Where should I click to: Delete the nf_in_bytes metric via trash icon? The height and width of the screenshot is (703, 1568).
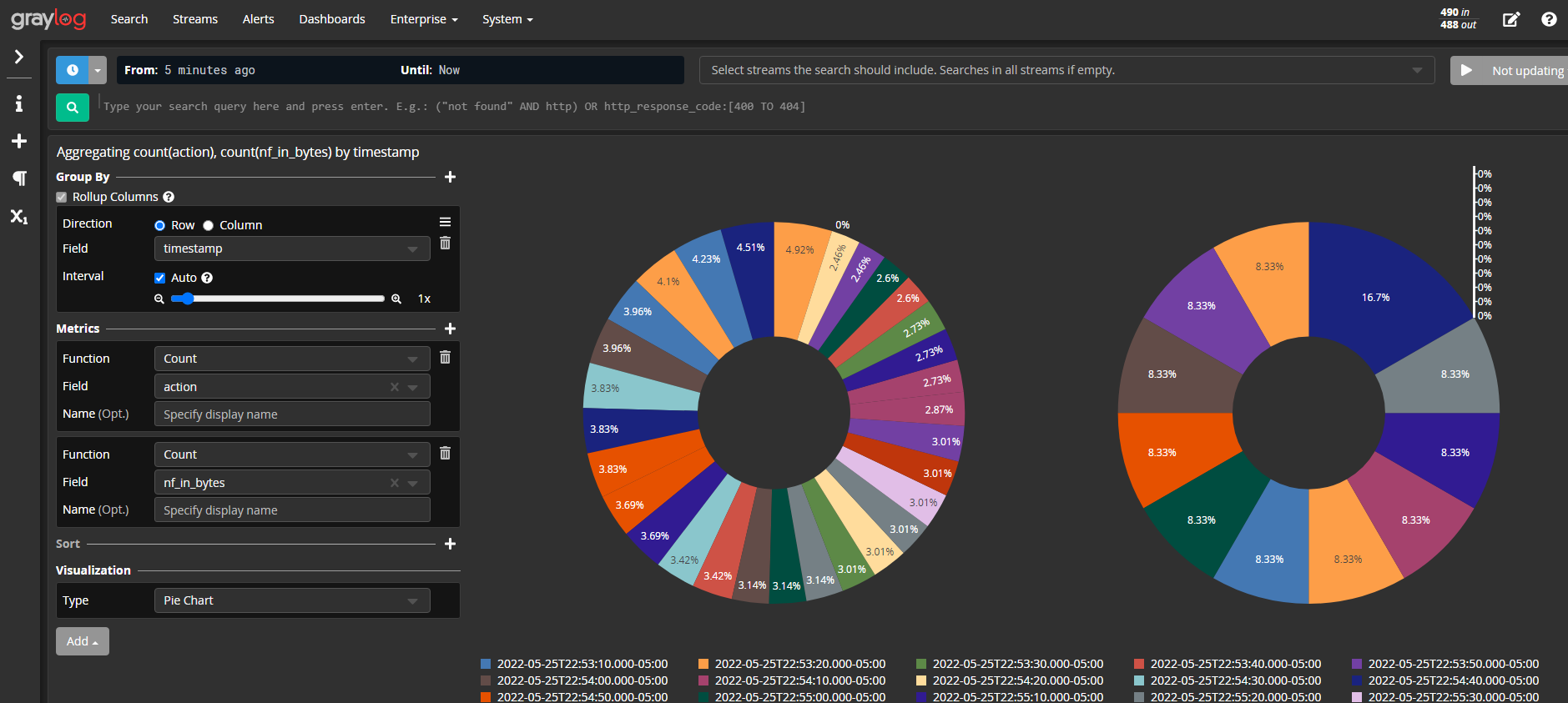click(x=445, y=453)
